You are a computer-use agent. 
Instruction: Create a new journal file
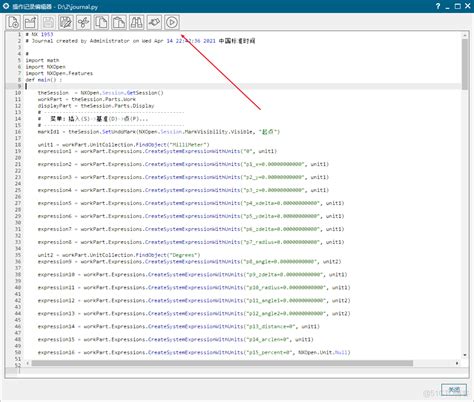click(13, 22)
